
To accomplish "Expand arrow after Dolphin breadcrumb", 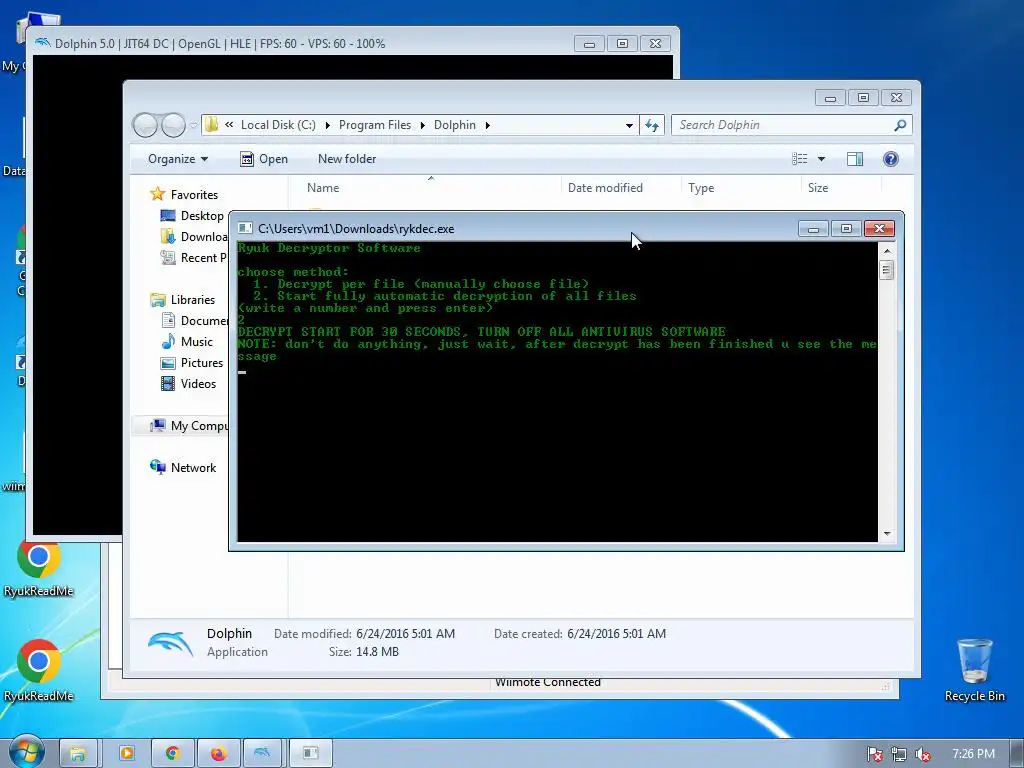I will 487,125.
